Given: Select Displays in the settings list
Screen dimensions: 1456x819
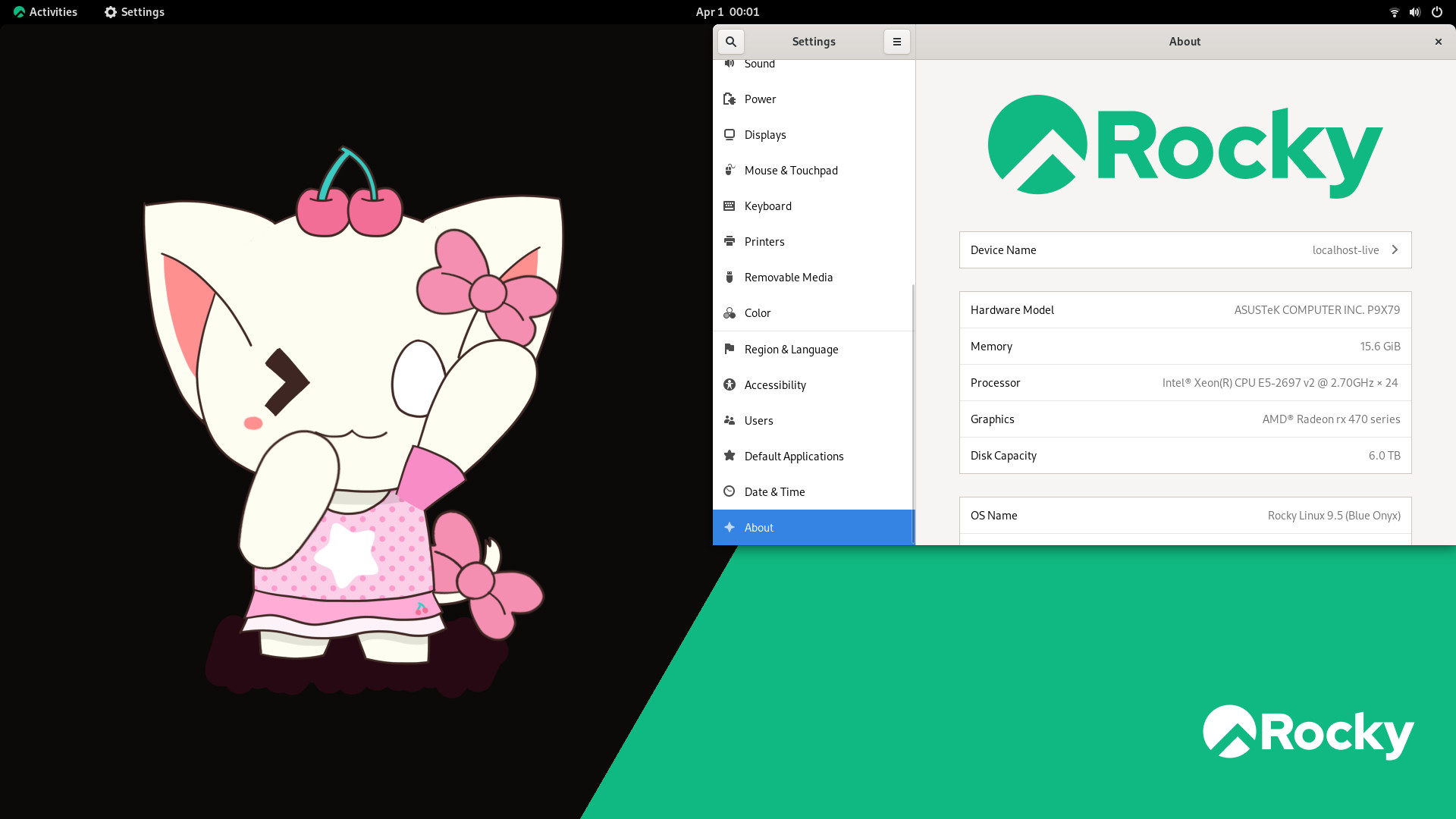Looking at the screenshot, I should pos(765,135).
